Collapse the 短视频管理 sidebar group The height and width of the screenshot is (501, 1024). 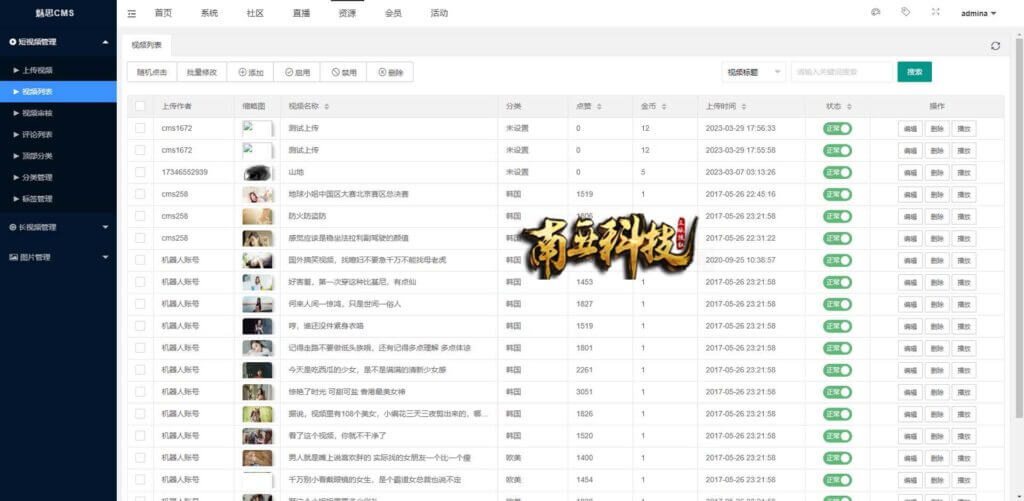tap(58, 42)
